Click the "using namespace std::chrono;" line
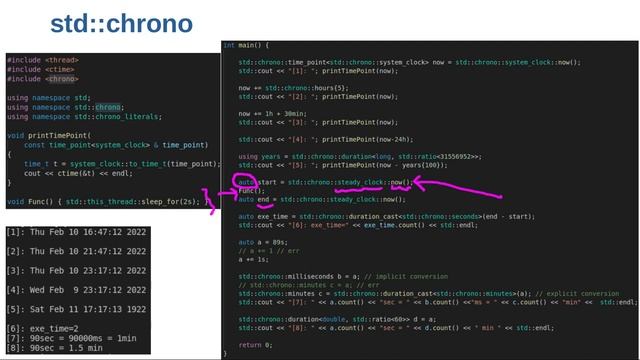The height and width of the screenshot is (360, 640). [x=65, y=107]
